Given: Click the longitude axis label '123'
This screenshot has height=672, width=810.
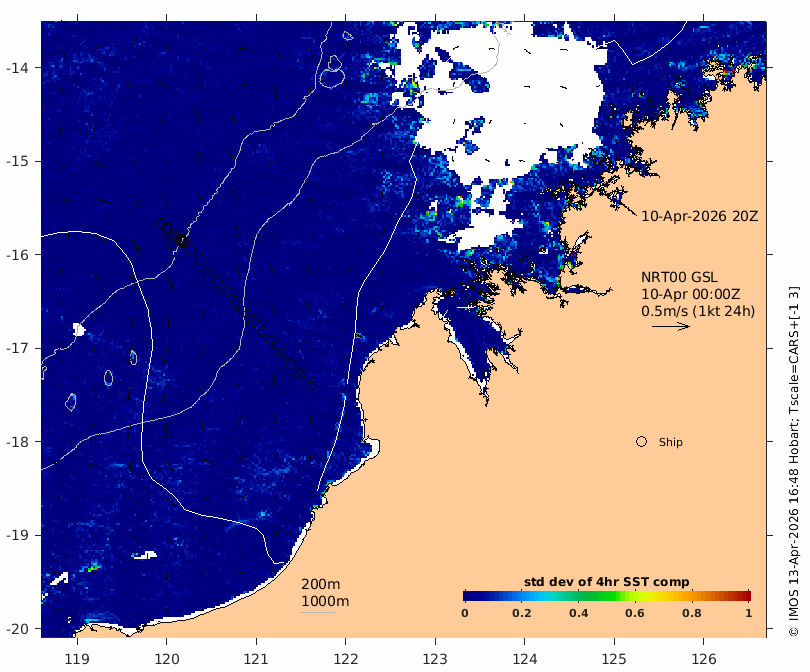Looking at the screenshot, I should click(435, 659).
